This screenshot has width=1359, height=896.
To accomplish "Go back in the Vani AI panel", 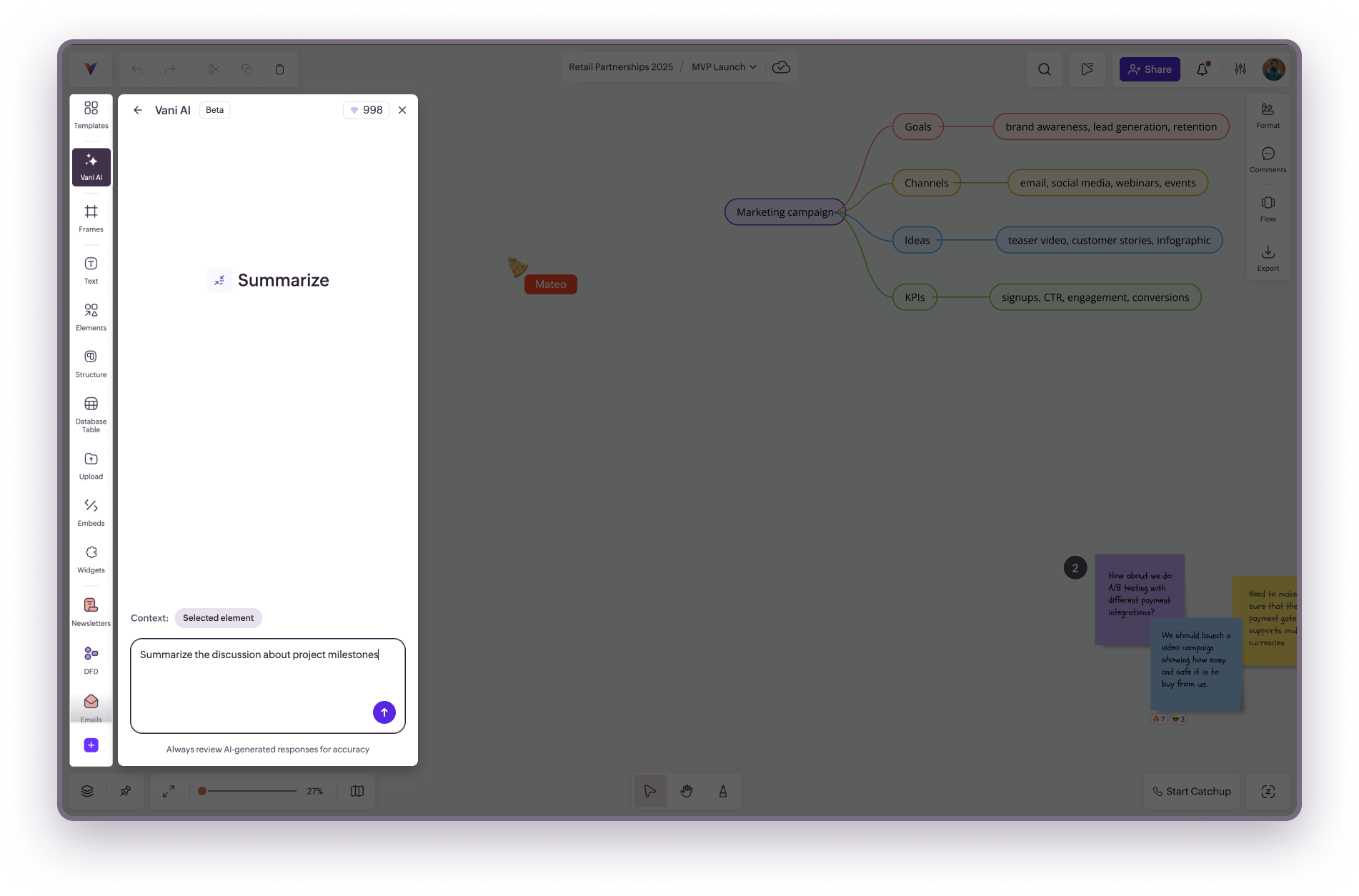I will click(138, 110).
